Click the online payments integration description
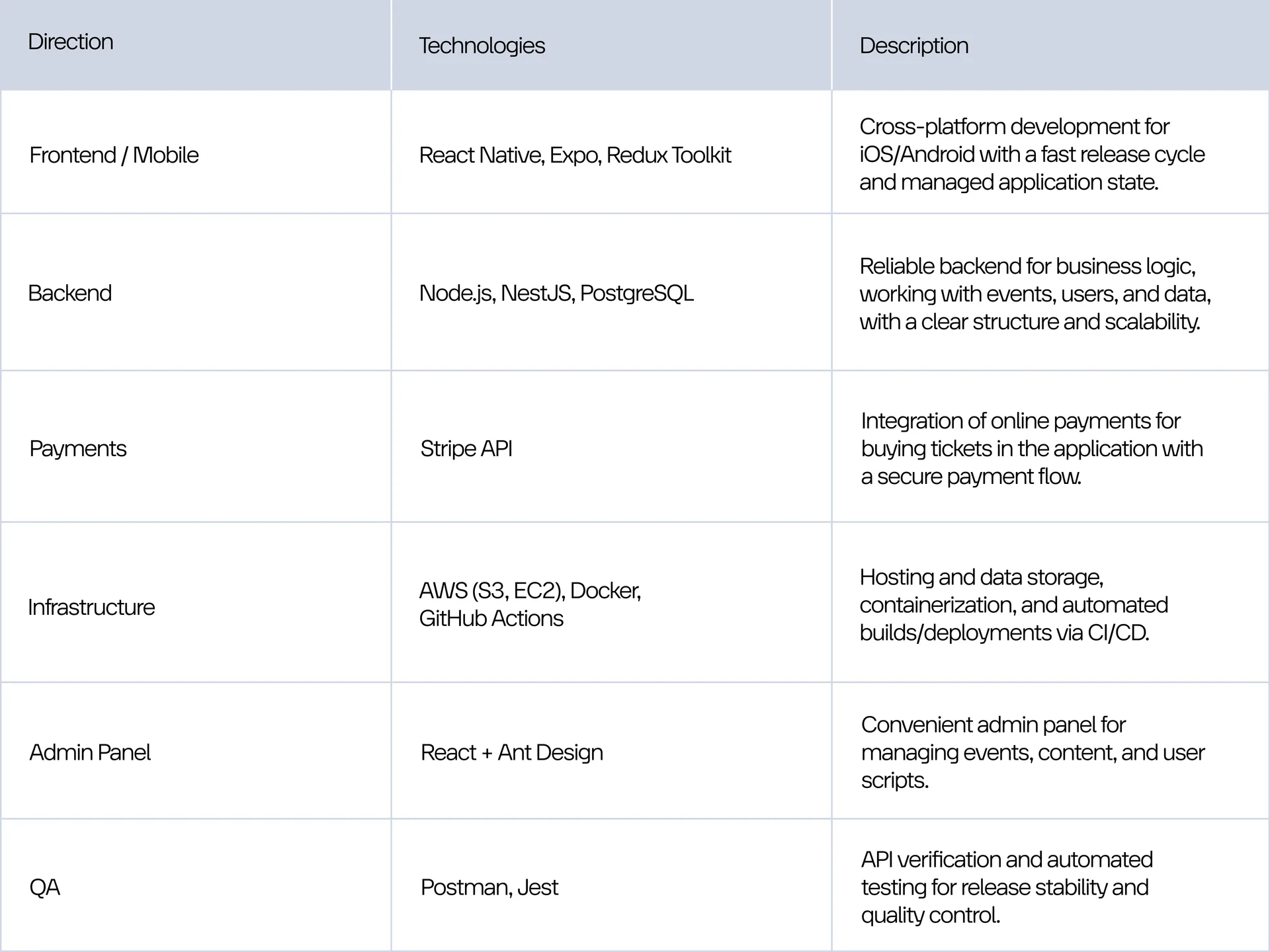1270x952 pixels. pos(1032,448)
